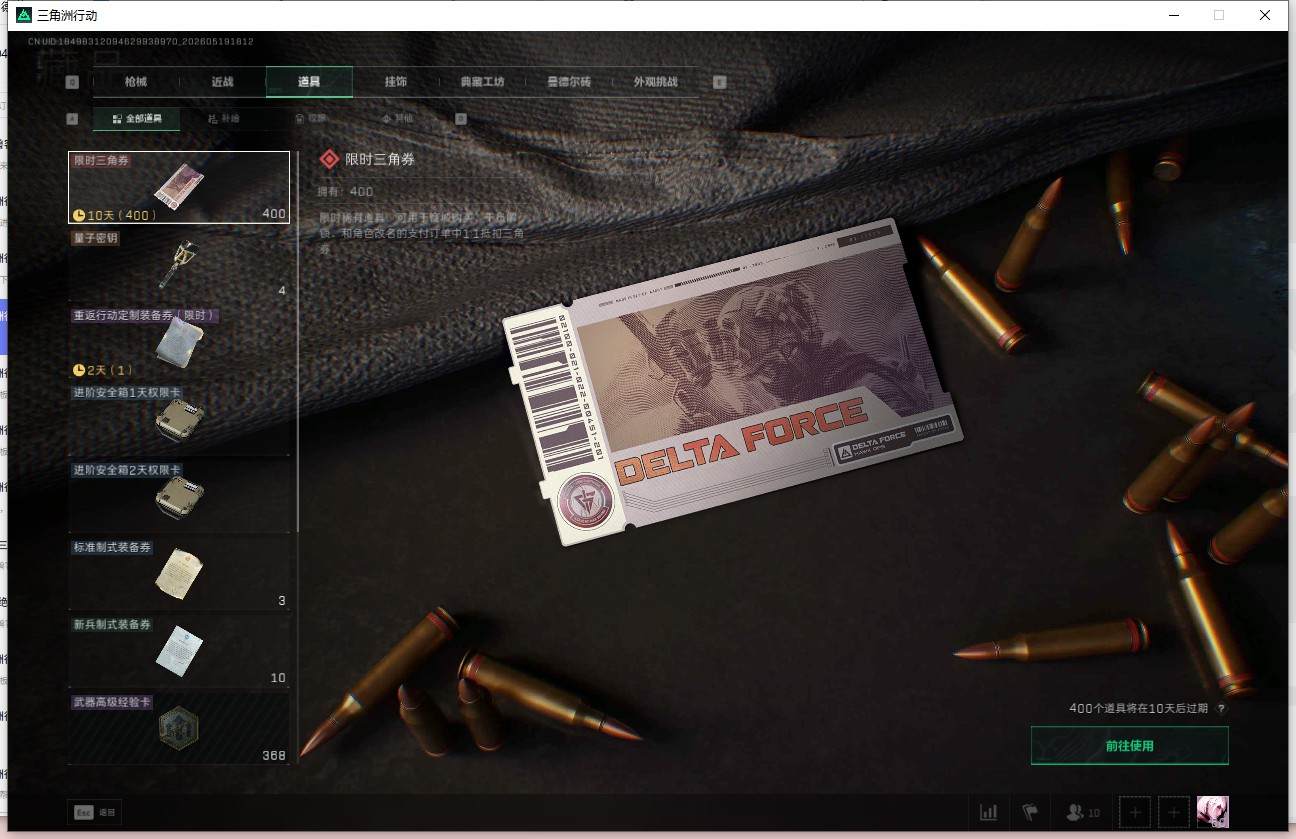
Task: Click the 限时三角券 detail heading
Action: (x=380, y=159)
